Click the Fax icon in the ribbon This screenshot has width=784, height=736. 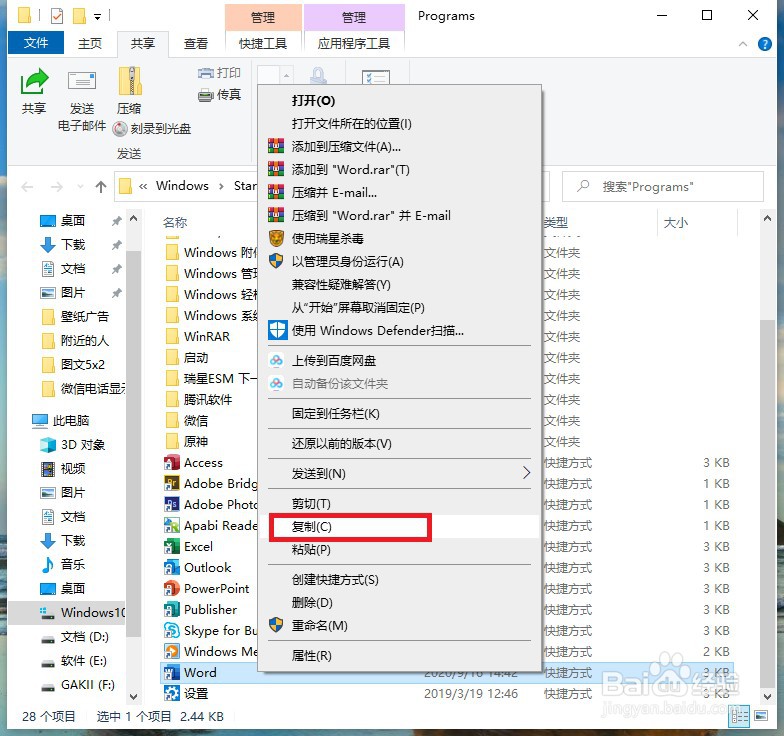tap(206, 95)
